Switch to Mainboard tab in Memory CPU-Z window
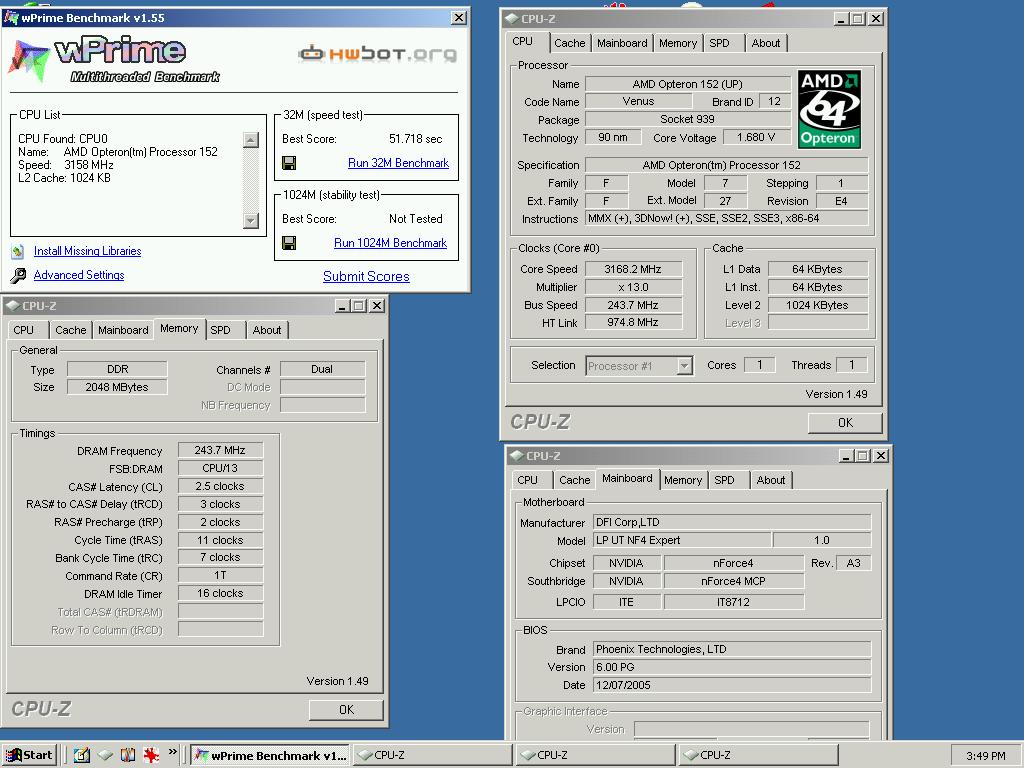 click(123, 330)
